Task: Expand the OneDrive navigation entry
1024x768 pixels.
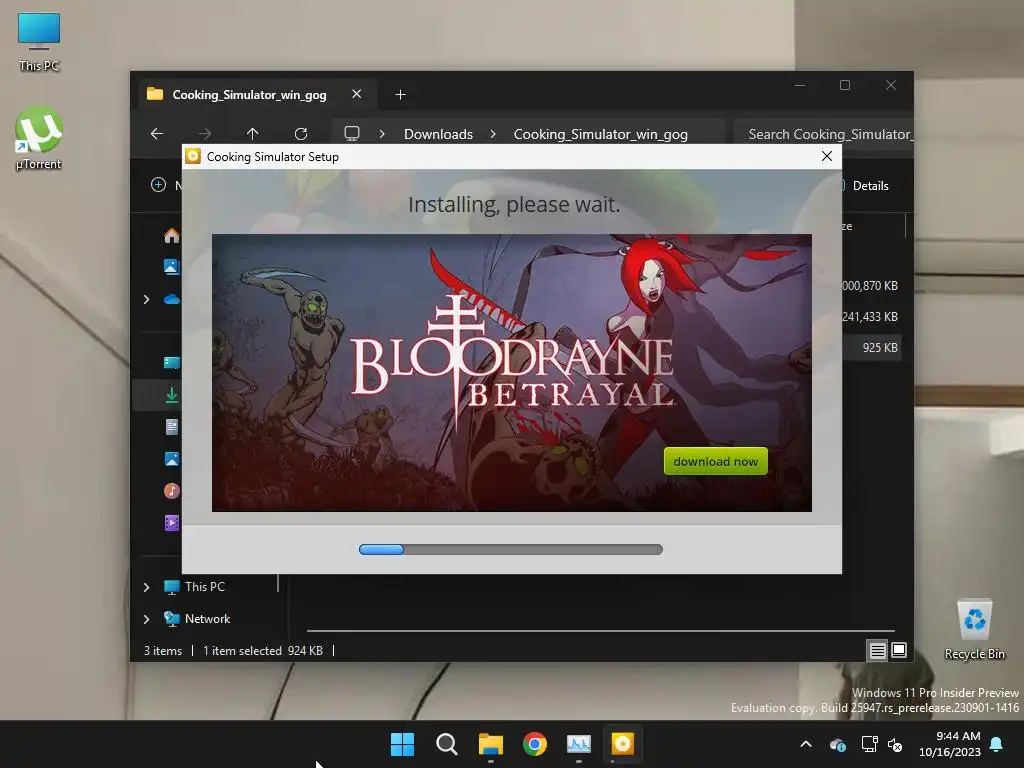Action: 146,299
